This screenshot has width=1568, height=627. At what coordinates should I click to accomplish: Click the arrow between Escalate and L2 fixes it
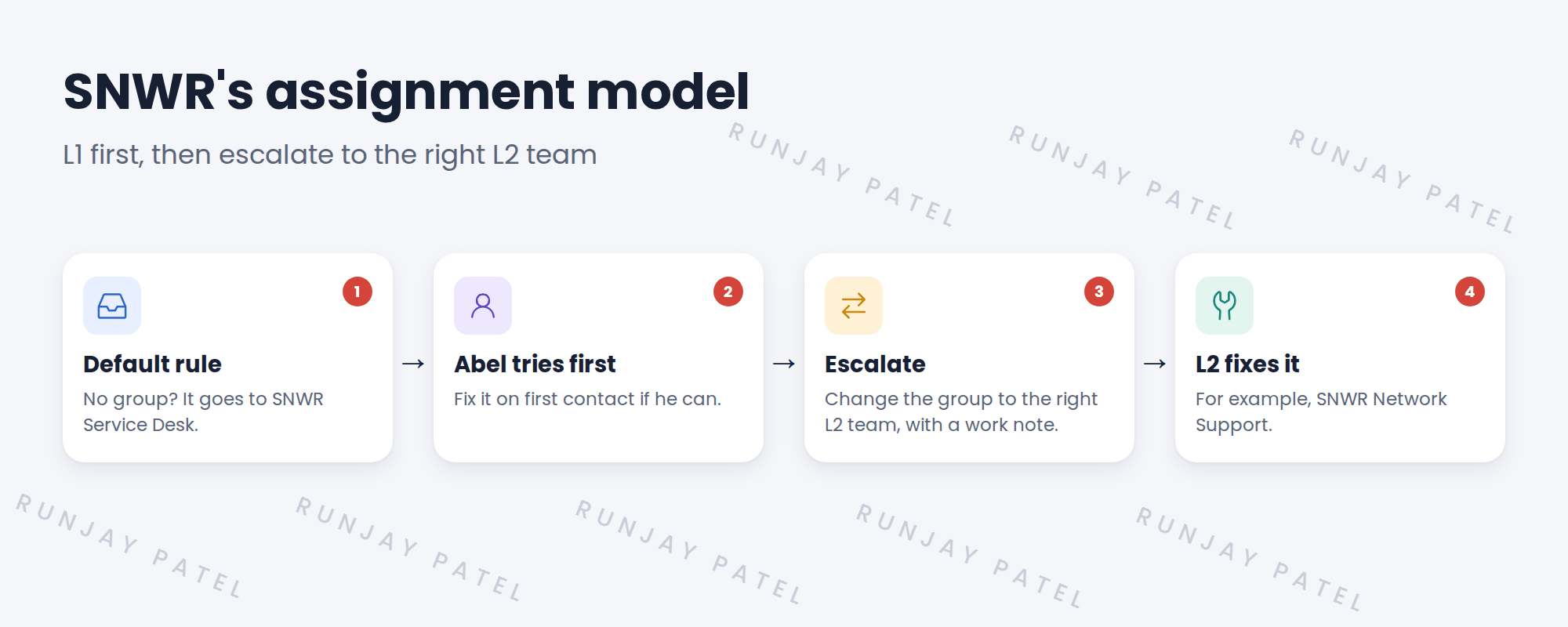1155,364
